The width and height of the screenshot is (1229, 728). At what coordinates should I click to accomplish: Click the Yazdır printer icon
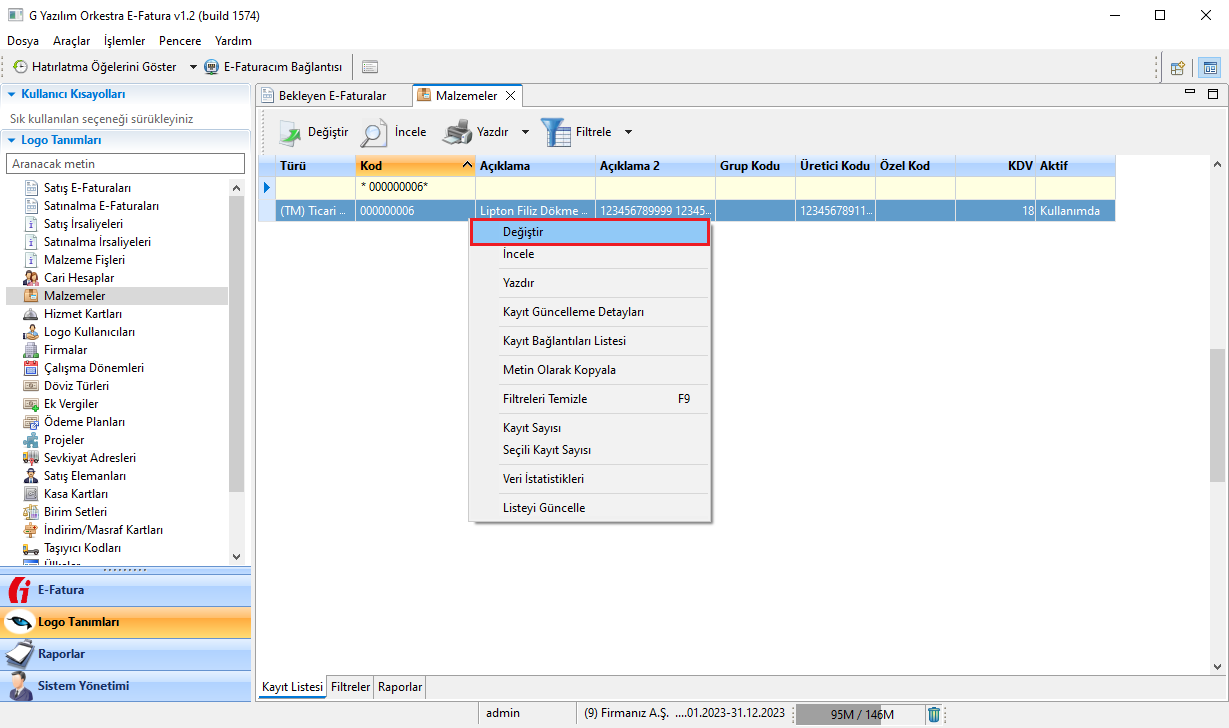click(457, 132)
